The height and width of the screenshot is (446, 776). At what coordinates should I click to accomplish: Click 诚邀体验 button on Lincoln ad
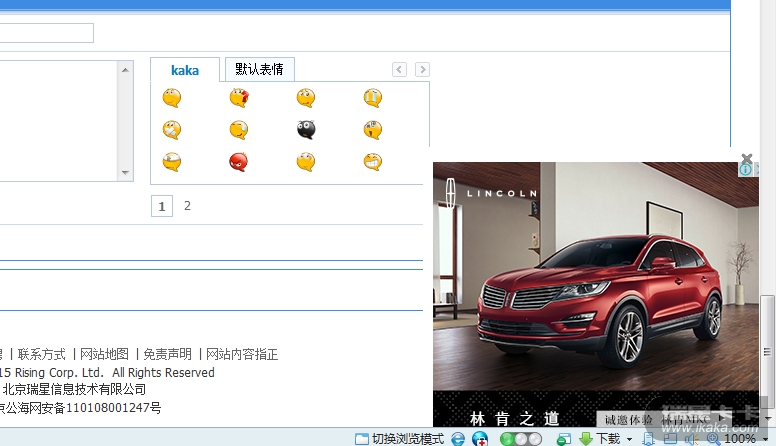tap(664, 420)
